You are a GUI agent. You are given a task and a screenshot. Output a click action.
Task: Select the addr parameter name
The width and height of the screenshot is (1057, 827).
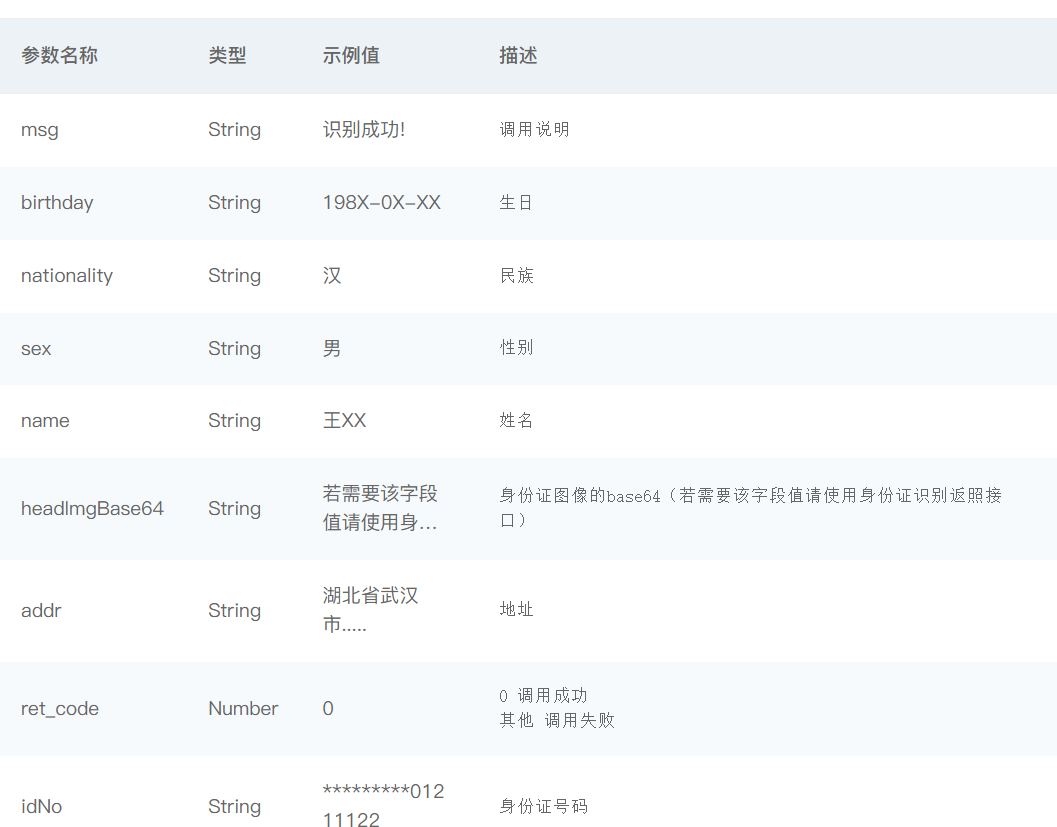click(41, 610)
